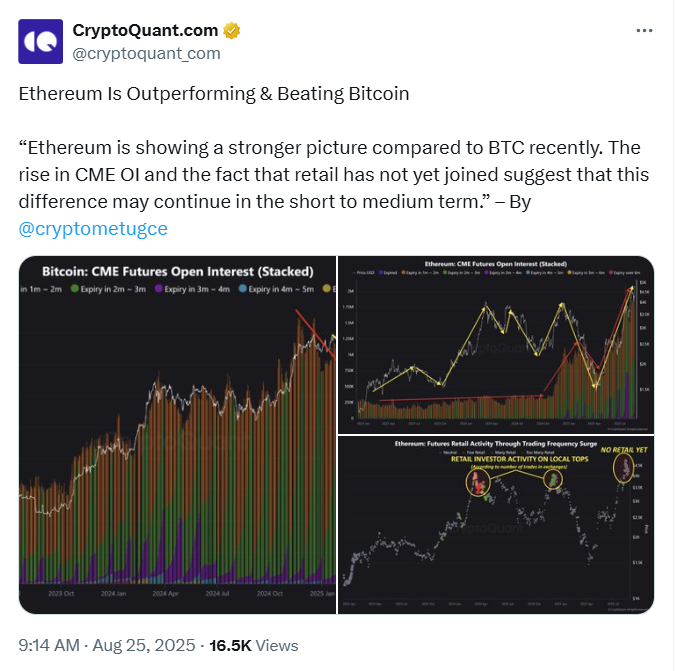Click the gold verified badge
Viewport: 675px width, 671px height.
[x=232, y=31]
